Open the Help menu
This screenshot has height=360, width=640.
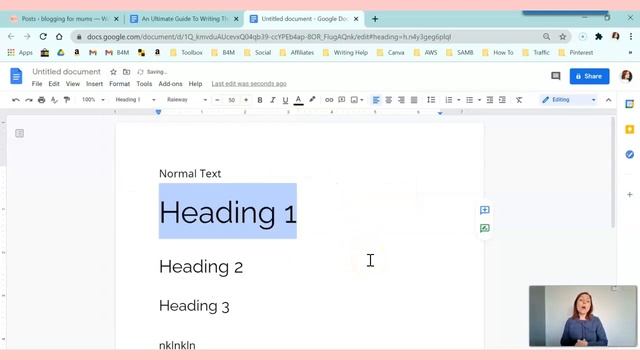[x=195, y=84]
